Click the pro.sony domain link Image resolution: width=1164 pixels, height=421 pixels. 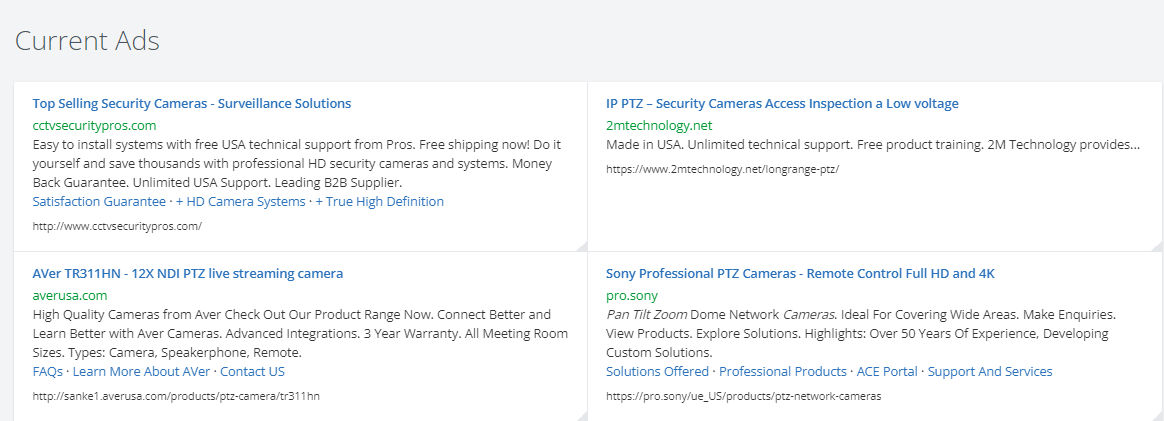point(632,296)
